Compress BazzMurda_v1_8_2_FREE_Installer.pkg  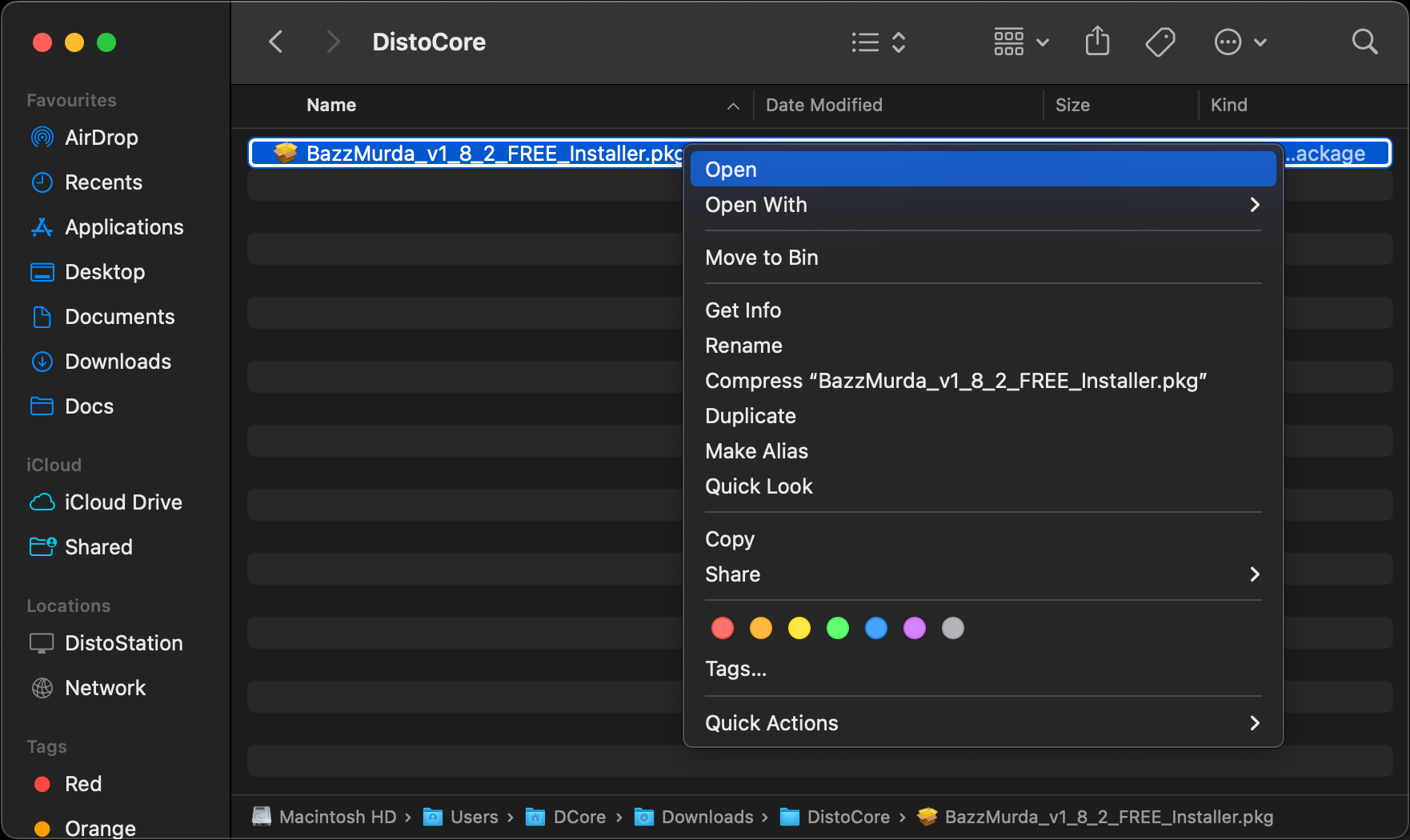983,381
